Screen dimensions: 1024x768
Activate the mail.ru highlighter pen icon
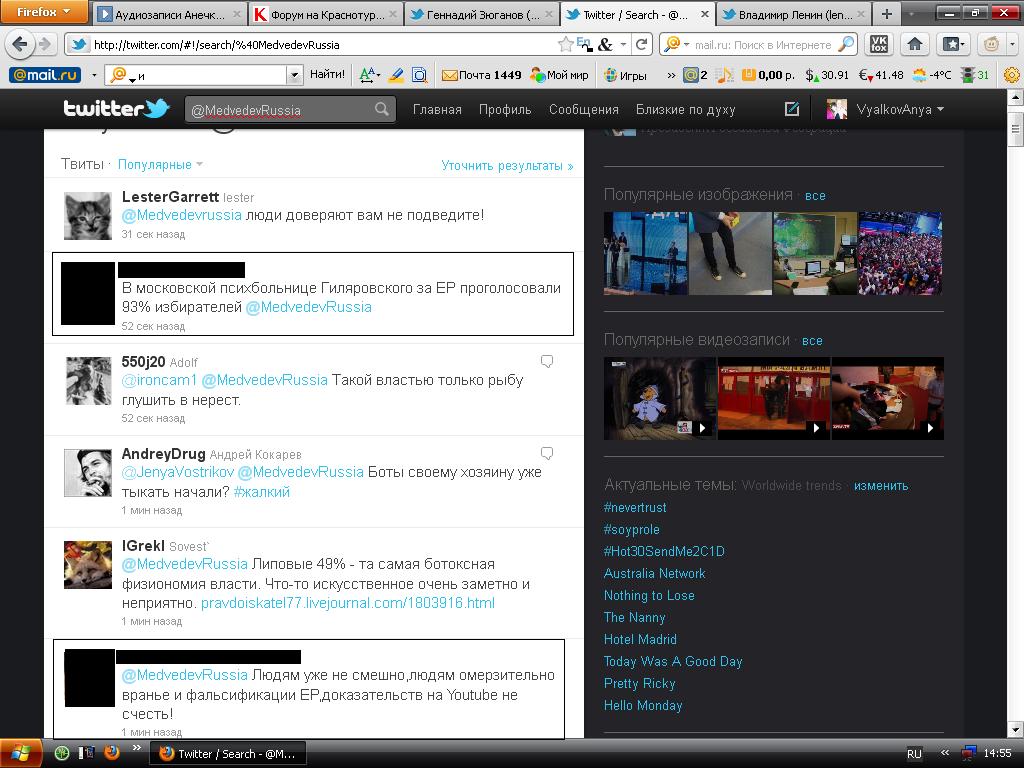396,75
